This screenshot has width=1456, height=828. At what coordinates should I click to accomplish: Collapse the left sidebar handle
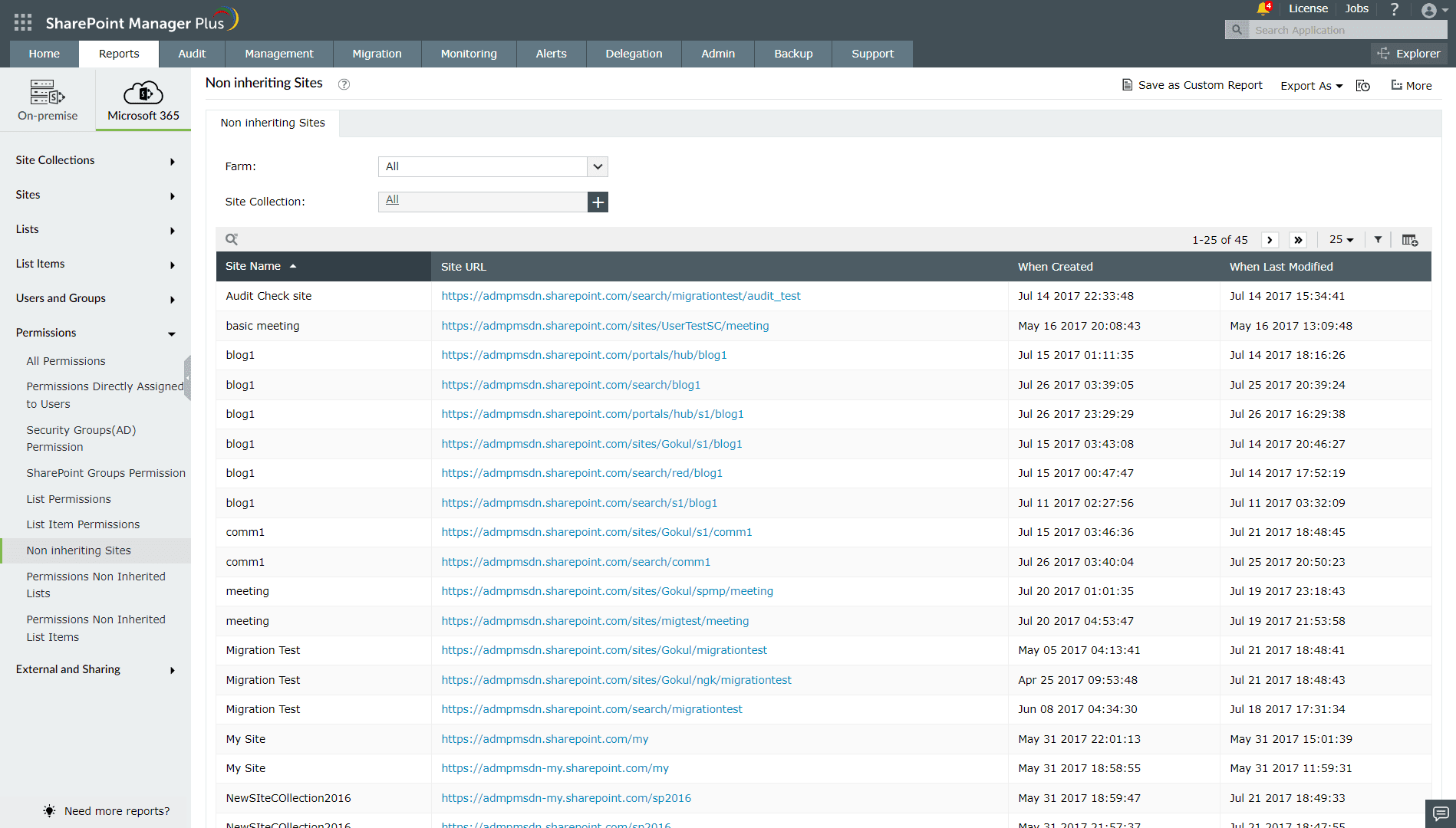coord(187,378)
